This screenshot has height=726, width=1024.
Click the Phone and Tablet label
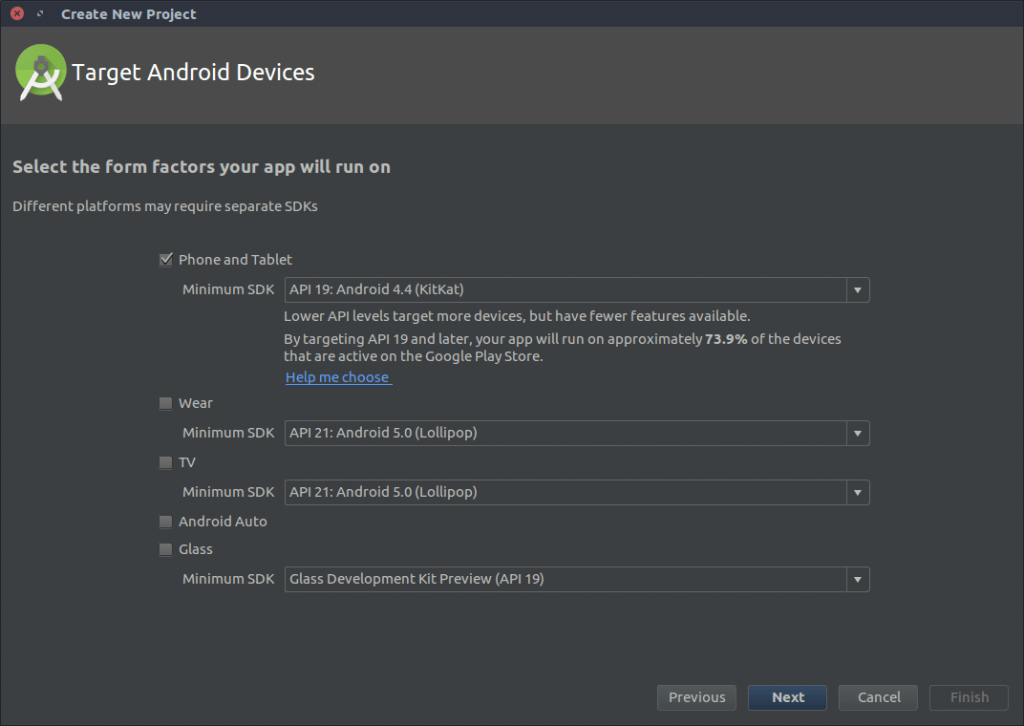click(235, 260)
